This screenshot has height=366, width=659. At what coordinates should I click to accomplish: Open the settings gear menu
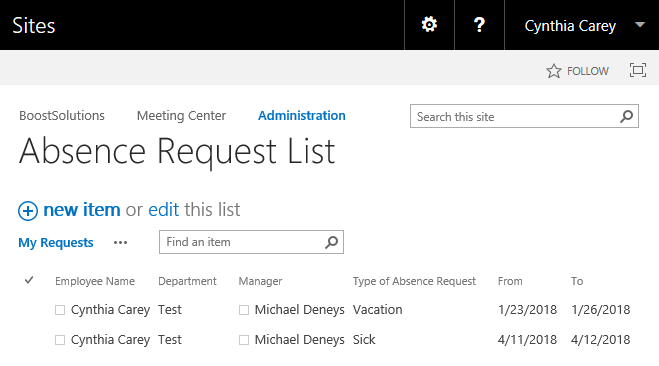(x=429, y=25)
